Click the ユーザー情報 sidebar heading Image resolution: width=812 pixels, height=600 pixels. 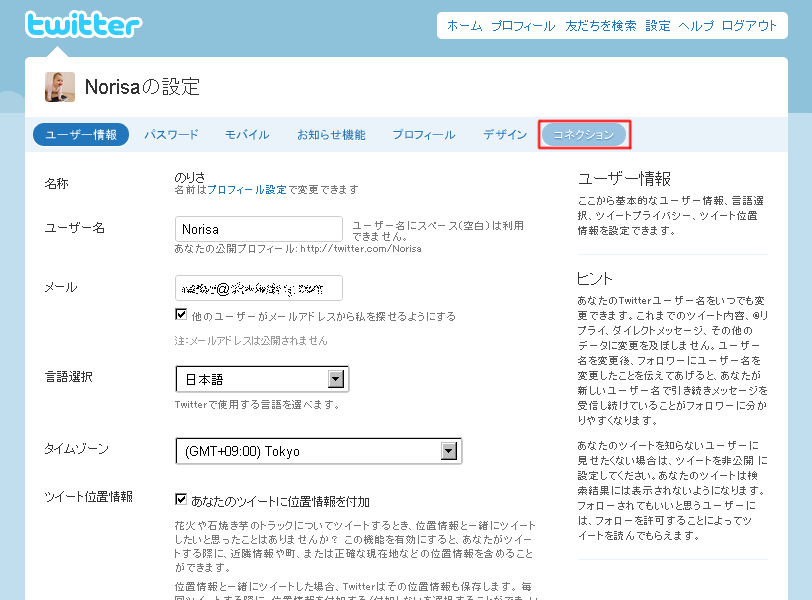(x=624, y=179)
